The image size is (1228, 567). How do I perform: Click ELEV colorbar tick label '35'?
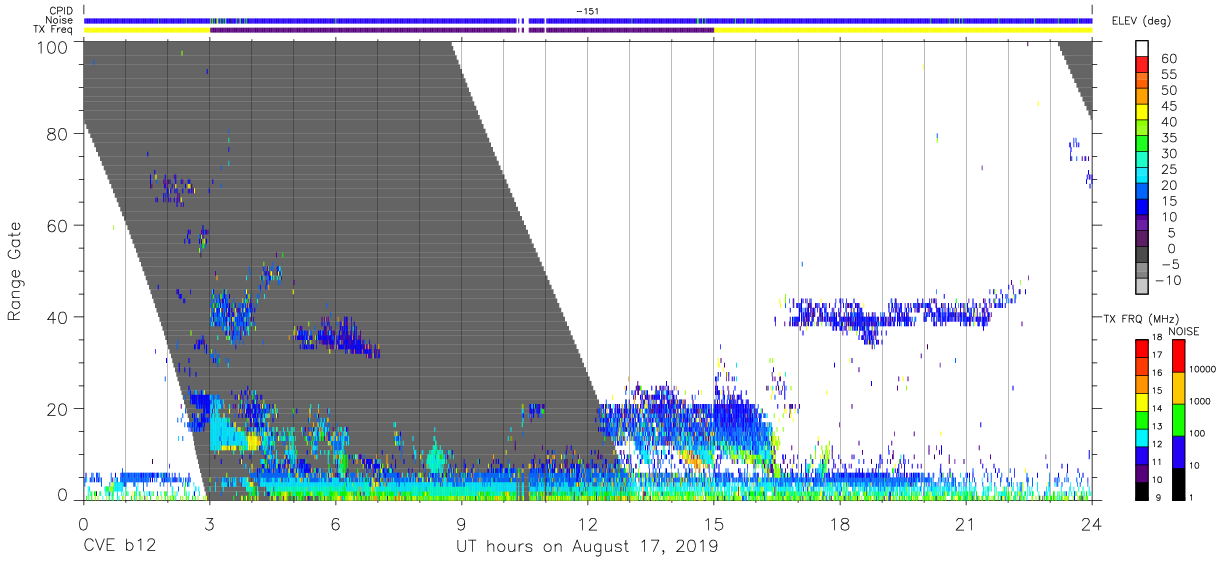[x=1167, y=138]
